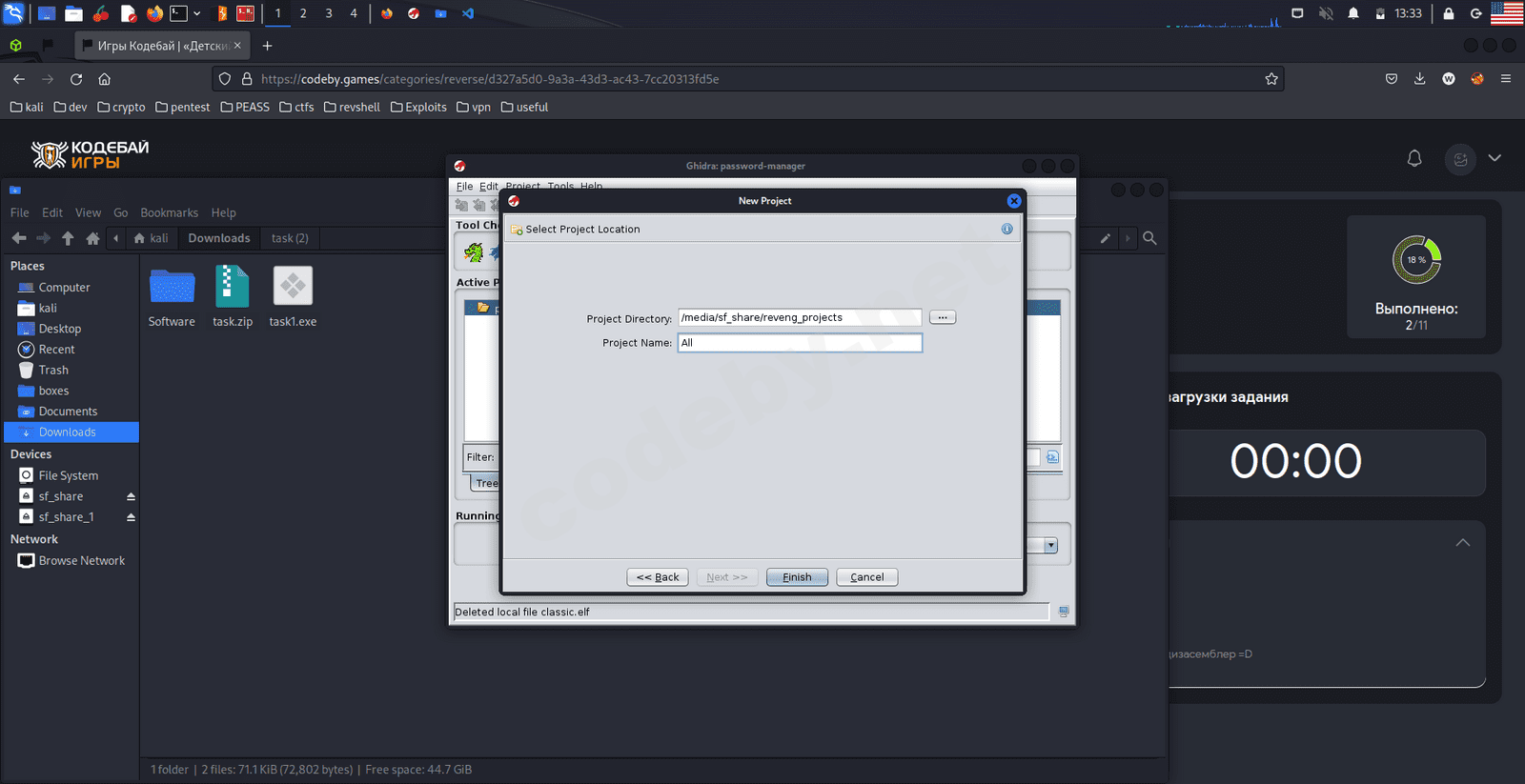1525x784 pixels.
Task: Browse for project directory with the ... button
Action: [x=942, y=317]
